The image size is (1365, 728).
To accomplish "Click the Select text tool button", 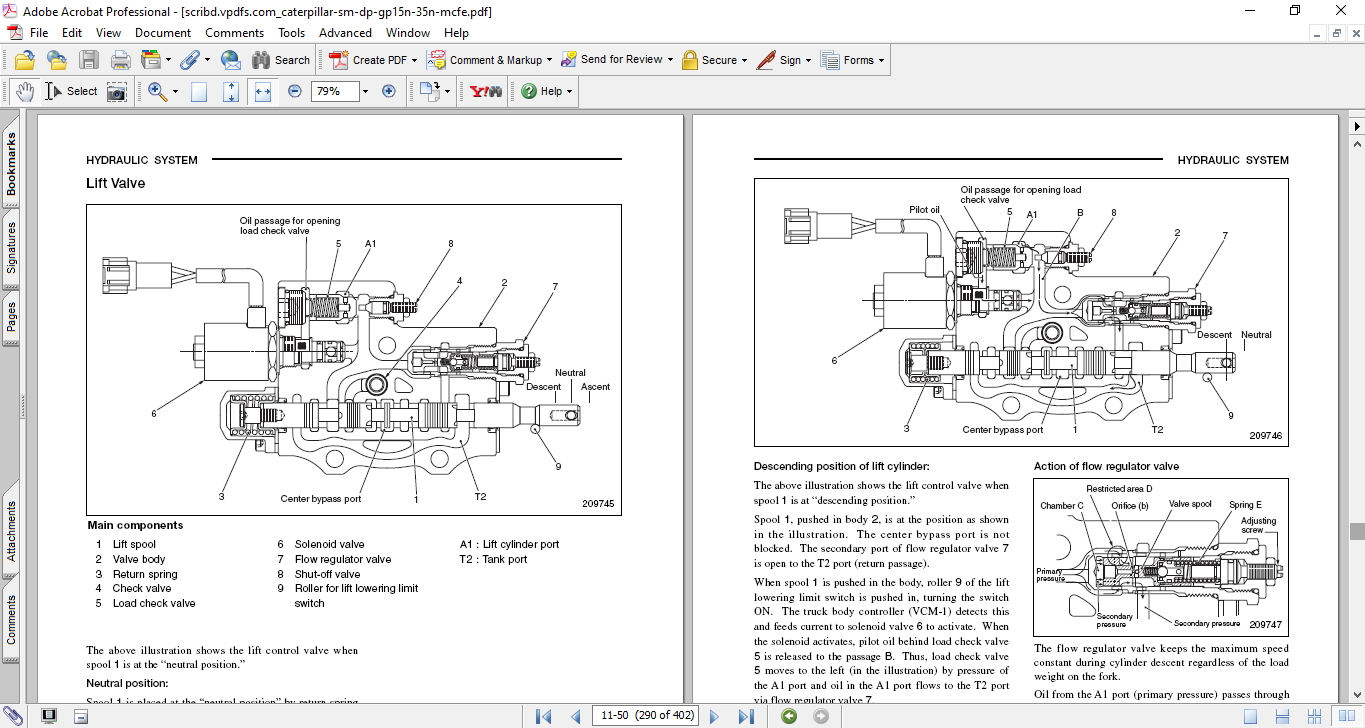I will 72,91.
